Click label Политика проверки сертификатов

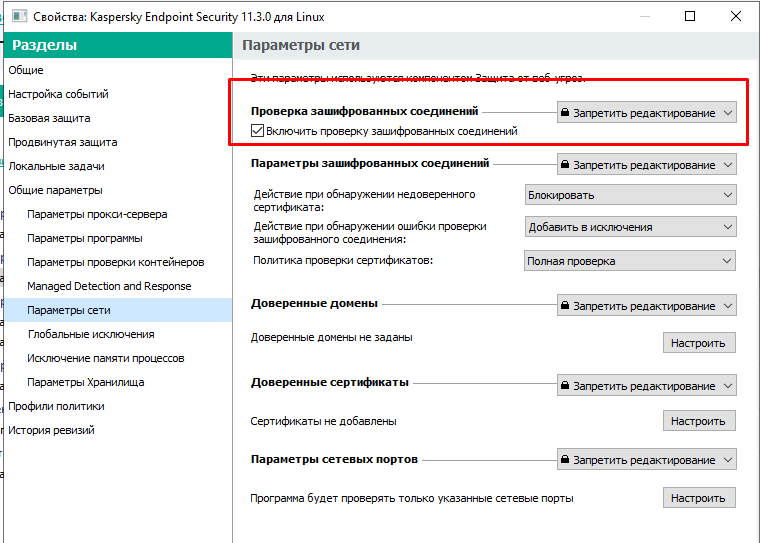(343, 260)
